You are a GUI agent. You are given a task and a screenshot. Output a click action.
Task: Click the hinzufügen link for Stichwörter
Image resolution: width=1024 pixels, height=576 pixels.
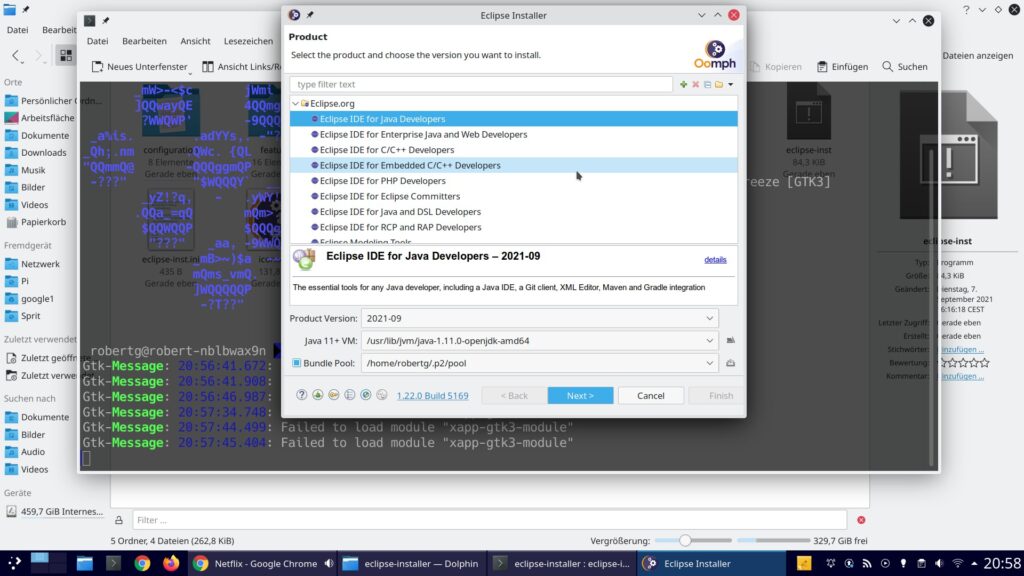pyautogui.click(x=962, y=349)
